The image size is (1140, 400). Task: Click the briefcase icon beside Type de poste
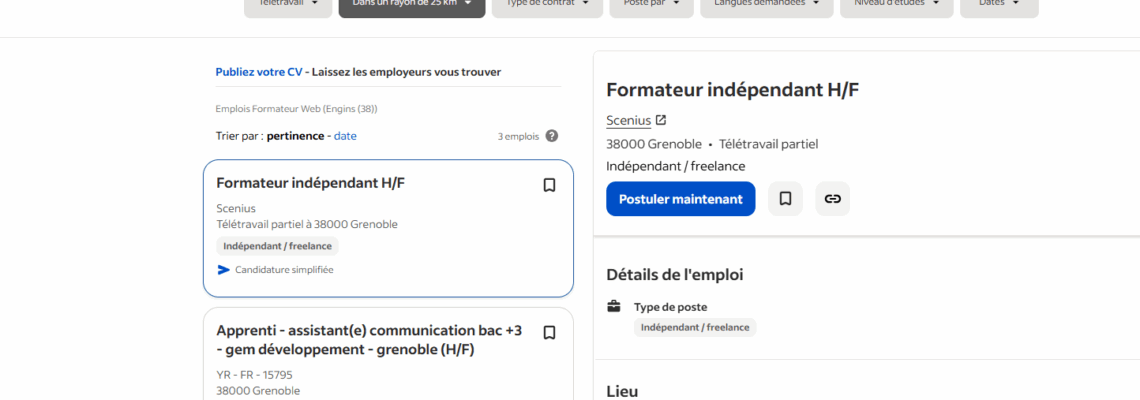coord(614,306)
